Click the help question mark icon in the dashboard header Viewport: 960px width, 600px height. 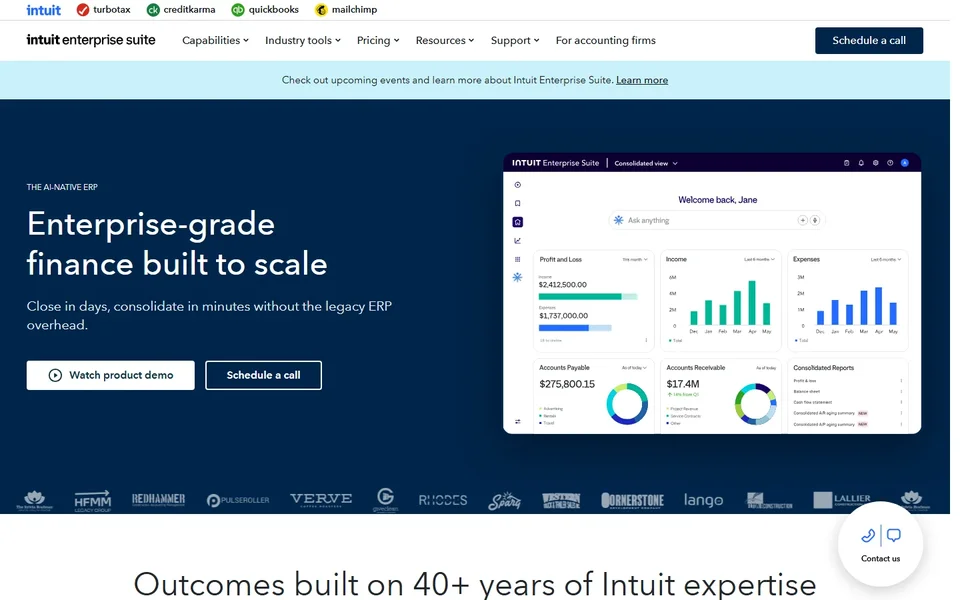(890, 163)
